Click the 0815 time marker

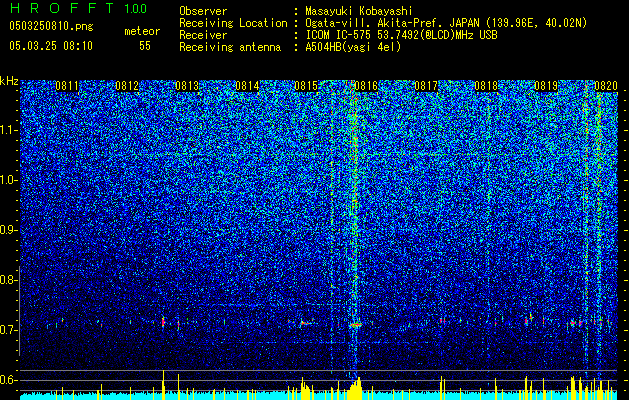(x=306, y=86)
